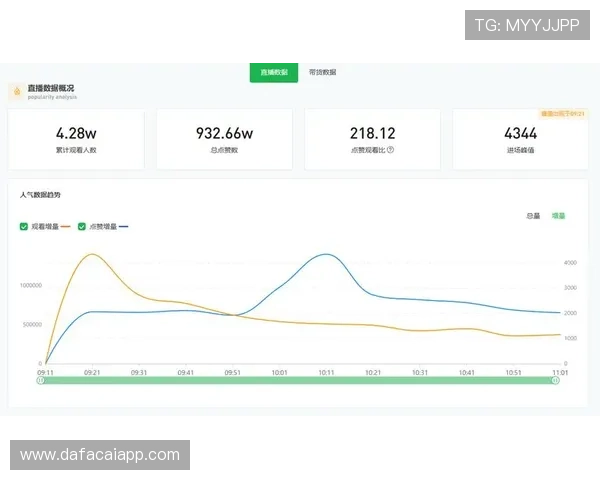This screenshot has width=600, height=480.
Task: Click the 09:21 marker on the time axis
Action: click(x=92, y=372)
